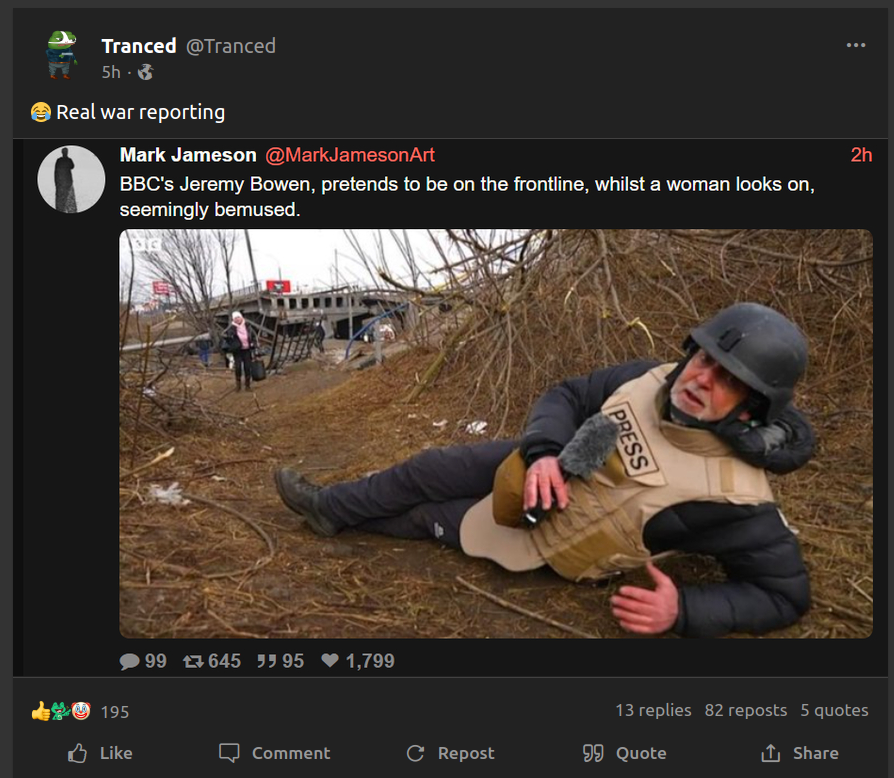Show the 82 reposts list

pos(745,710)
